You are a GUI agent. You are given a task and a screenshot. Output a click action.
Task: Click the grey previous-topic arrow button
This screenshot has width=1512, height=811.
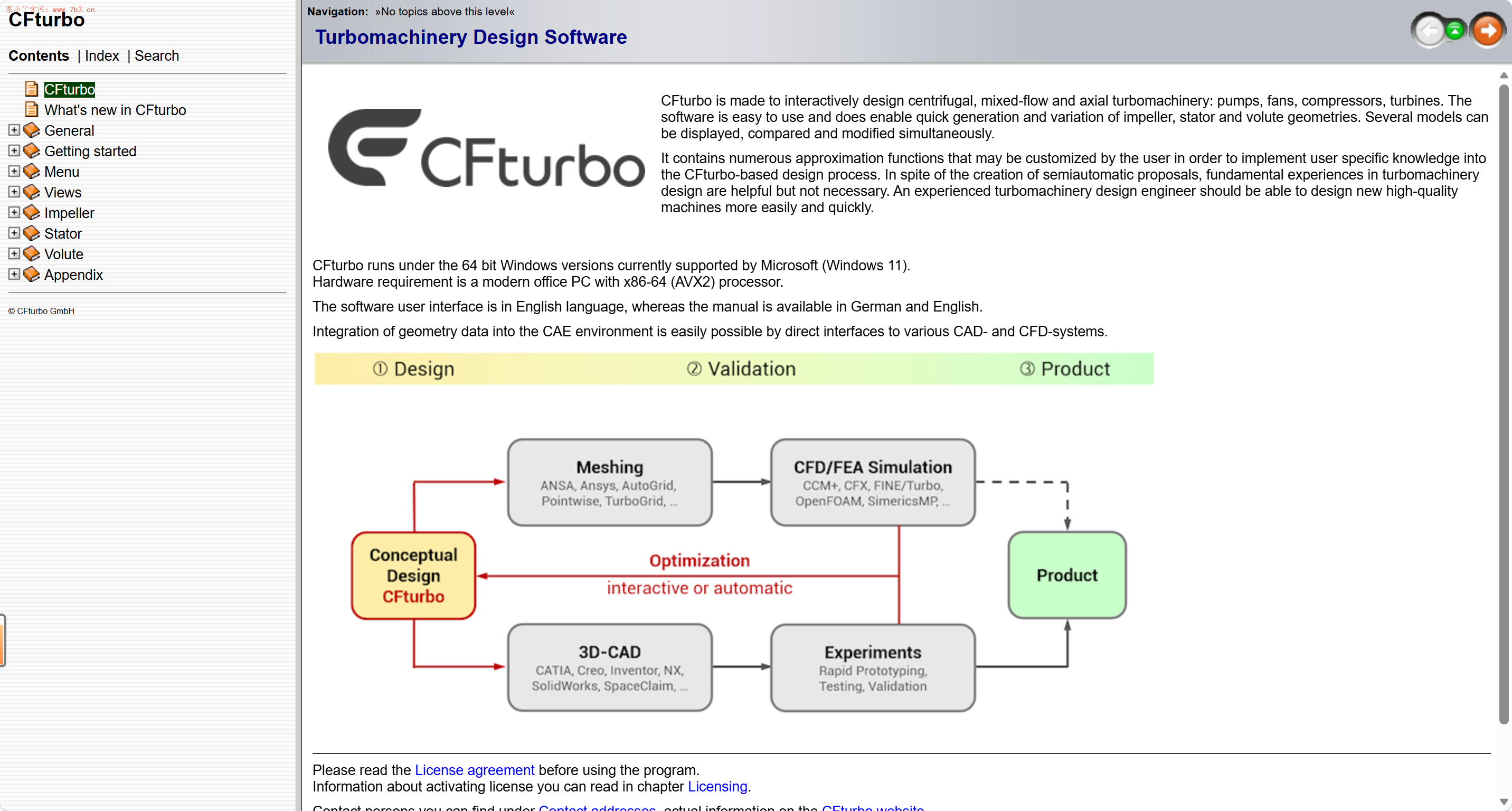pos(1428,31)
